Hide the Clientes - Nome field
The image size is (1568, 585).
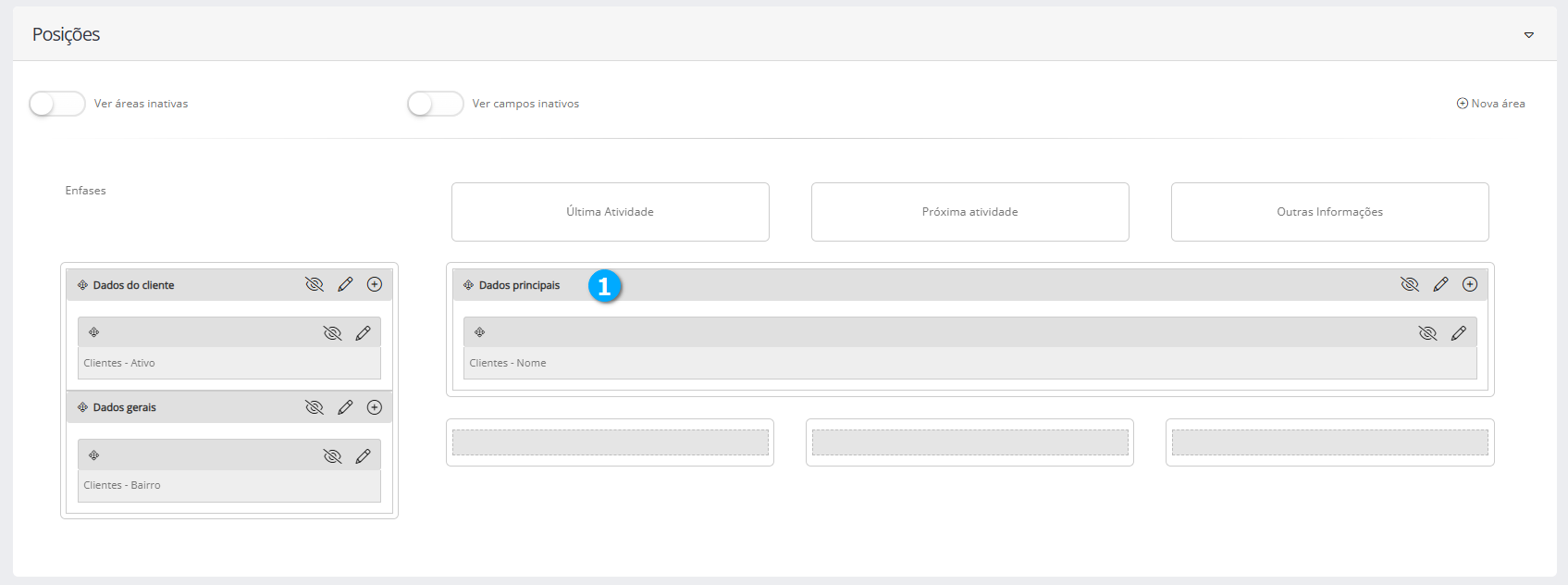pos(1428,333)
